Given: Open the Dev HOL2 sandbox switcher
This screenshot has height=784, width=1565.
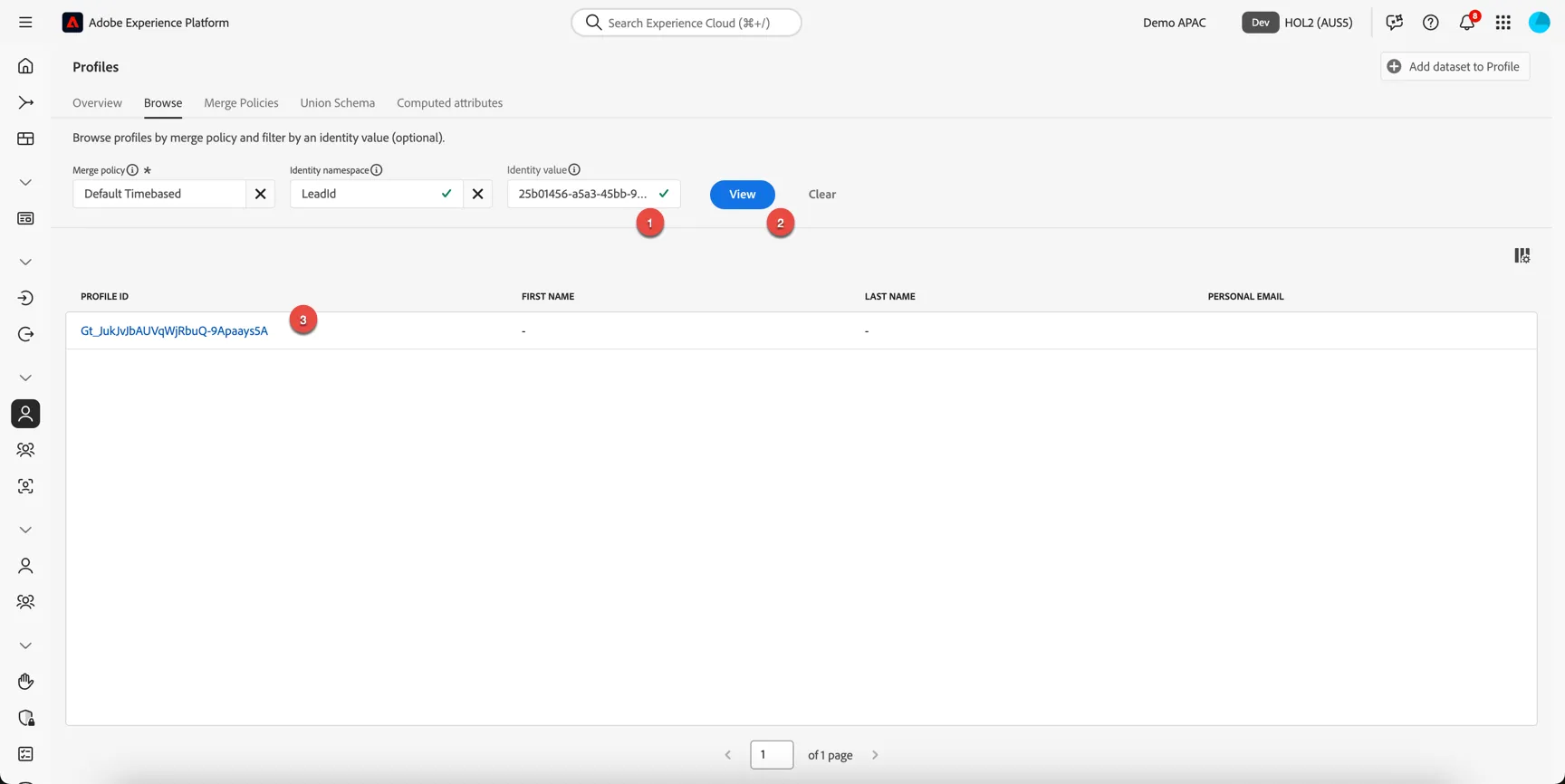Looking at the screenshot, I should [1297, 23].
